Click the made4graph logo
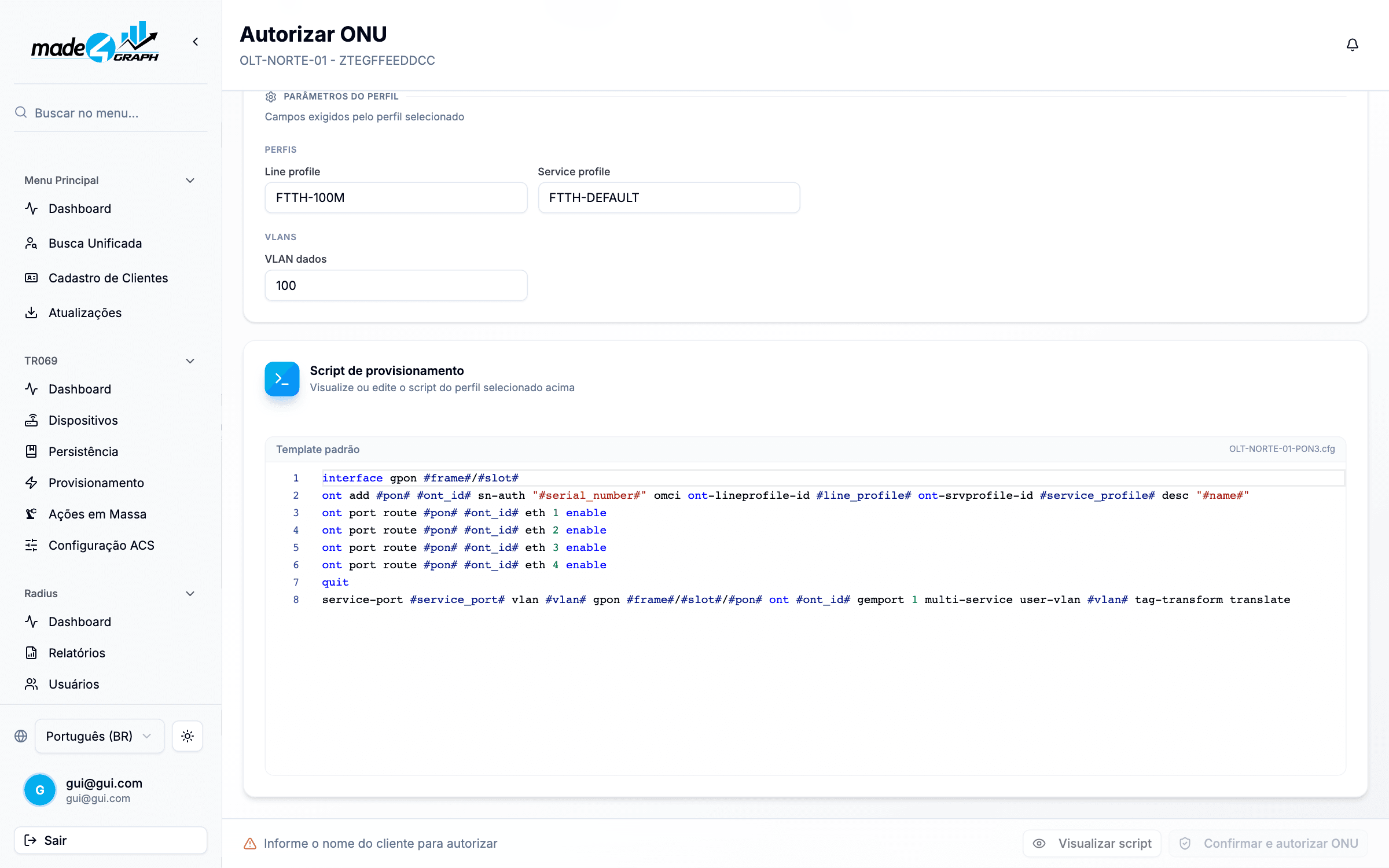 click(x=95, y=42)
